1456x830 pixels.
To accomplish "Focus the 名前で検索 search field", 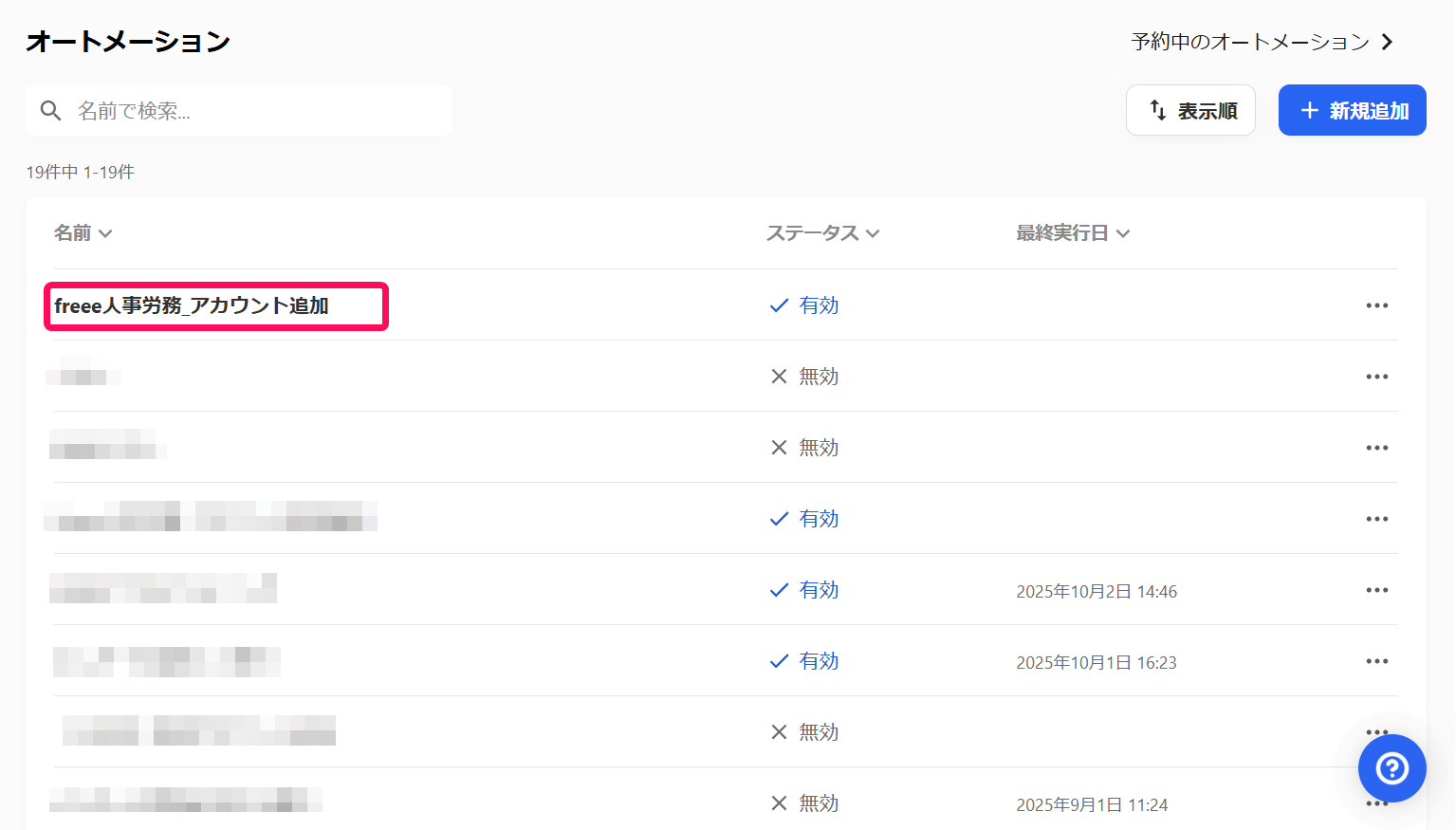I will click(239, 111).
